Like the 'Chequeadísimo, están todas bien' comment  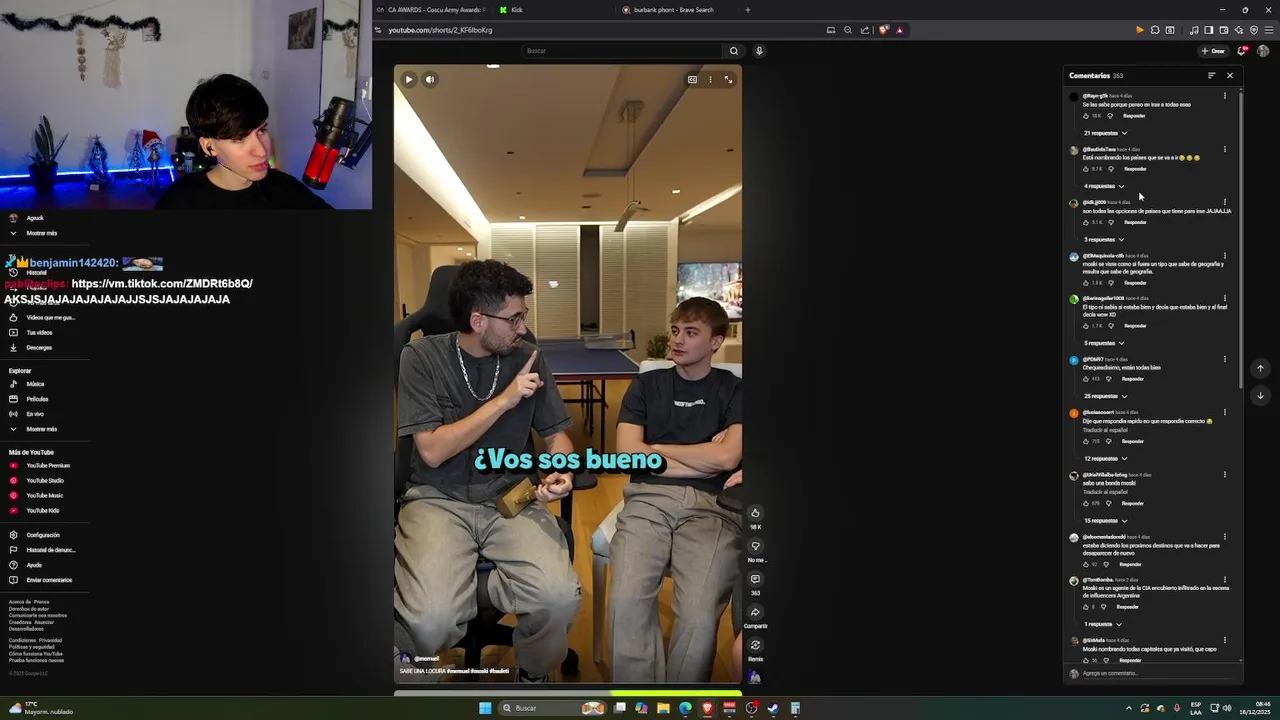[x=1087, y=379]
